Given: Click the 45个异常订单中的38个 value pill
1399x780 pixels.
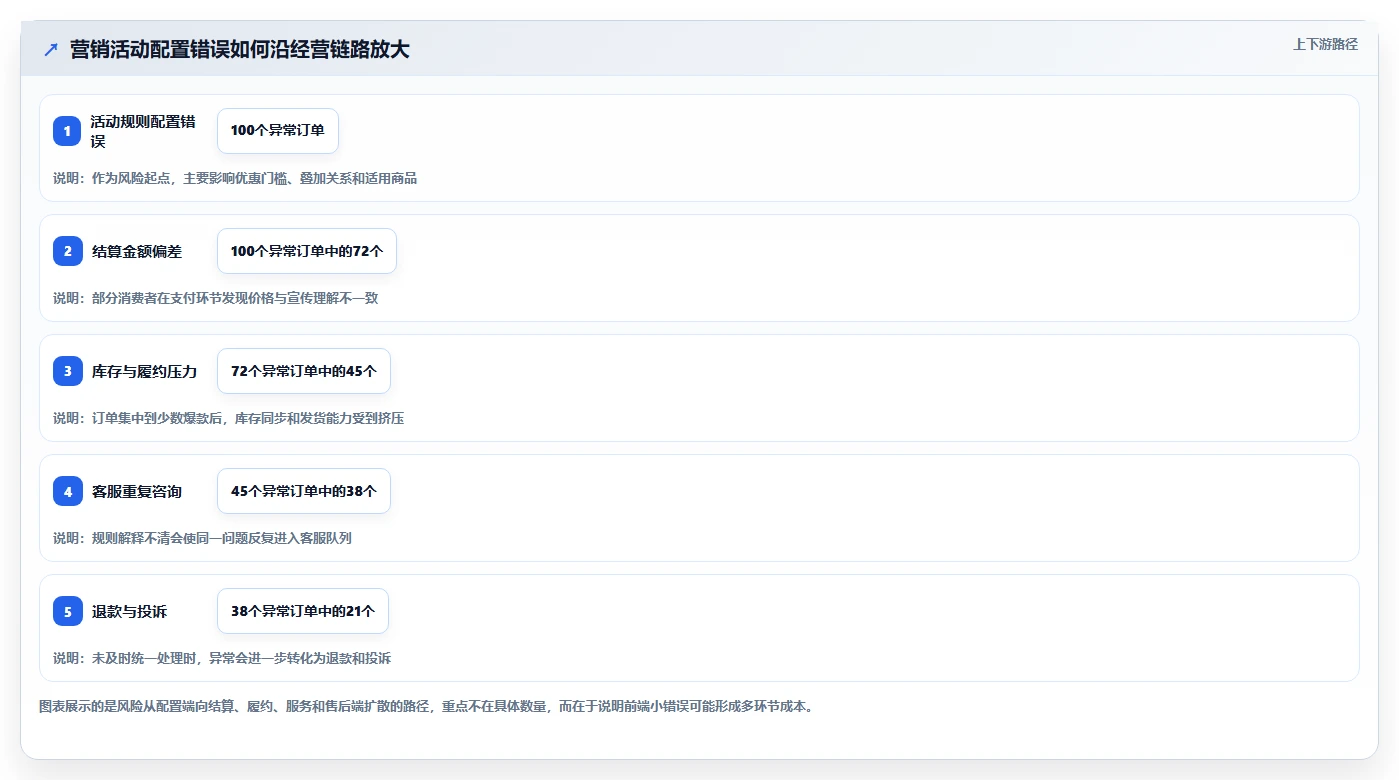Looking at the screenshot, I should pos(304,491).
